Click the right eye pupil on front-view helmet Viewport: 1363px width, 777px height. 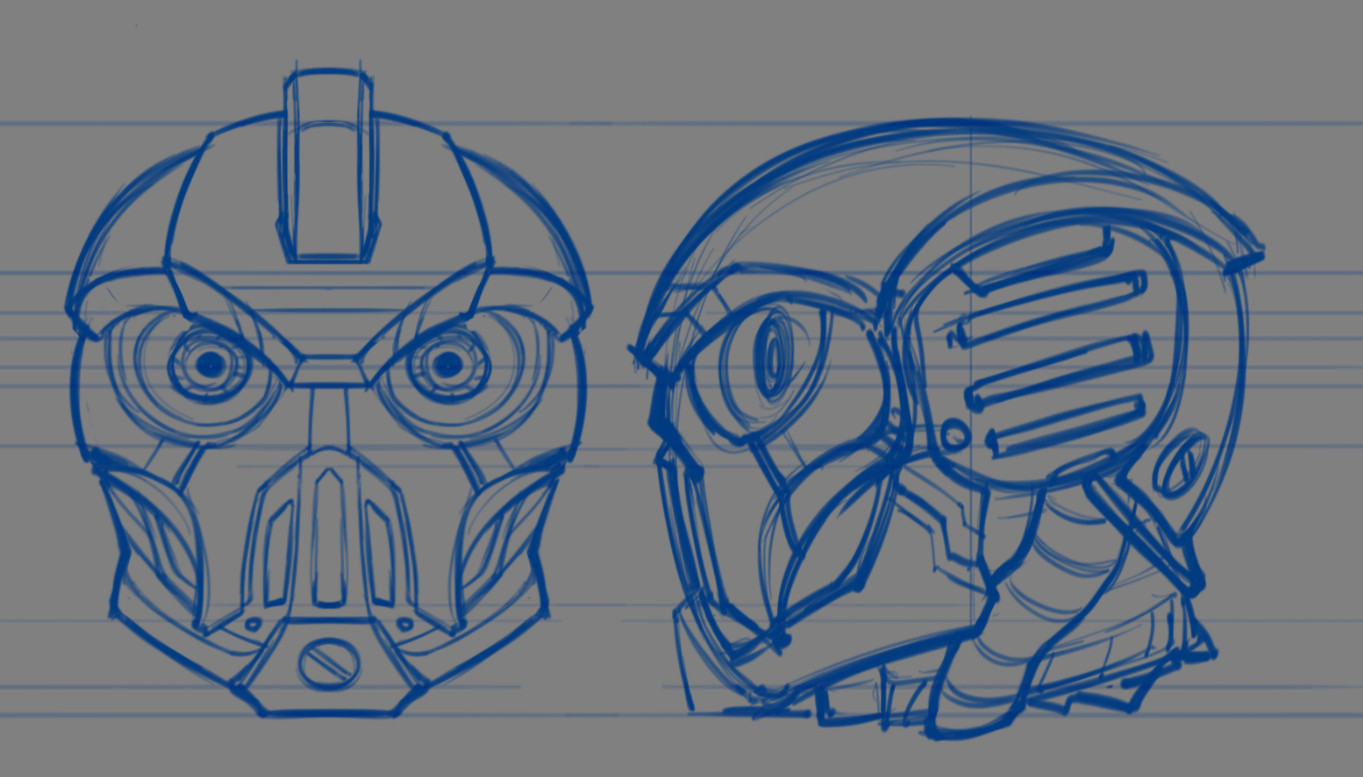coord(447,366)
